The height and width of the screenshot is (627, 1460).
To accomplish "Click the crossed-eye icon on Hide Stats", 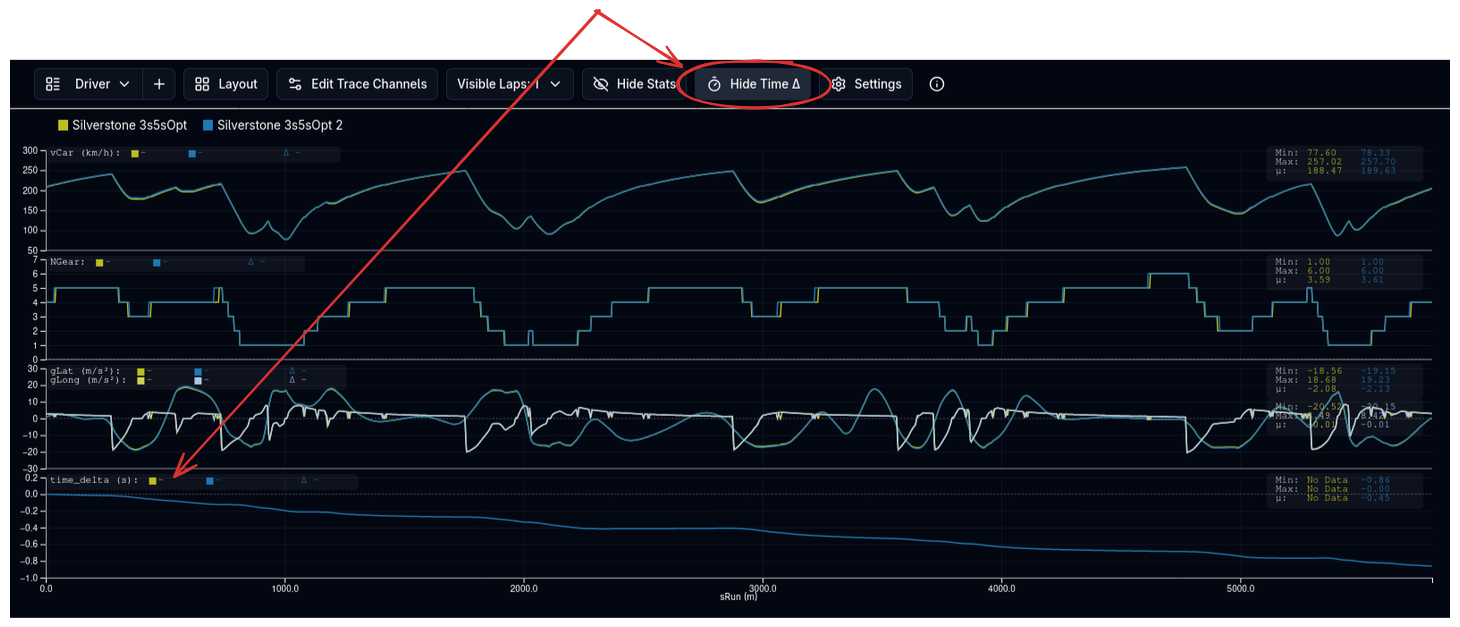I will click(601, 84).
